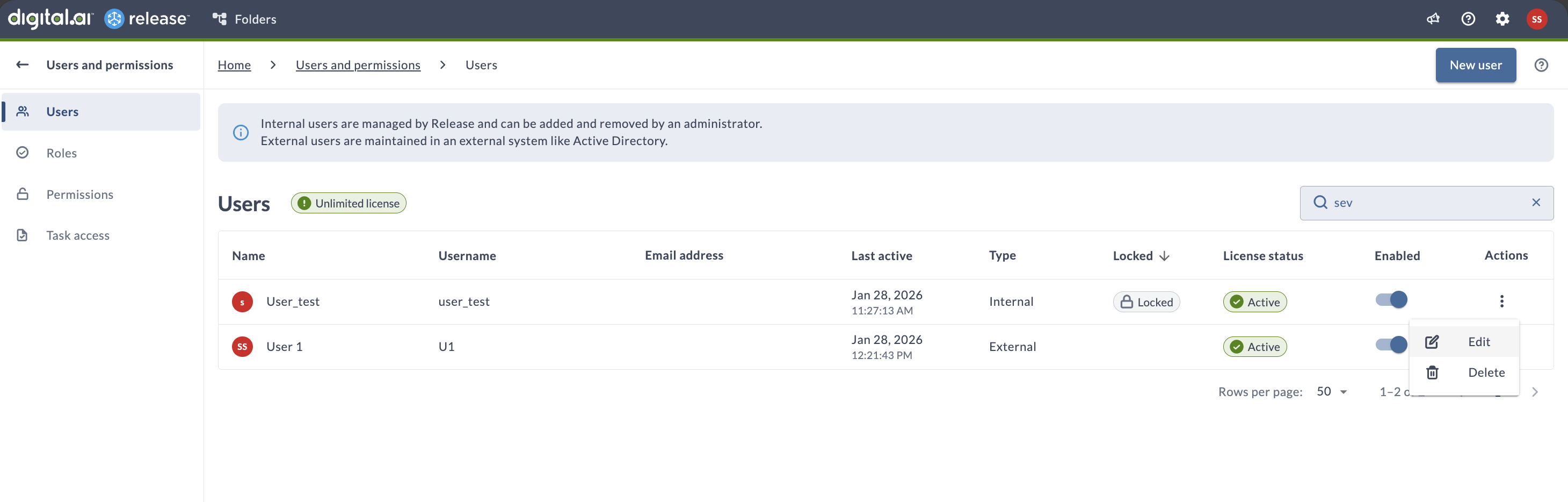Viewport: 1568px width, 502px height.
Task: Toggle Enabled switch for User 1
Action: tap(1391, 345)
